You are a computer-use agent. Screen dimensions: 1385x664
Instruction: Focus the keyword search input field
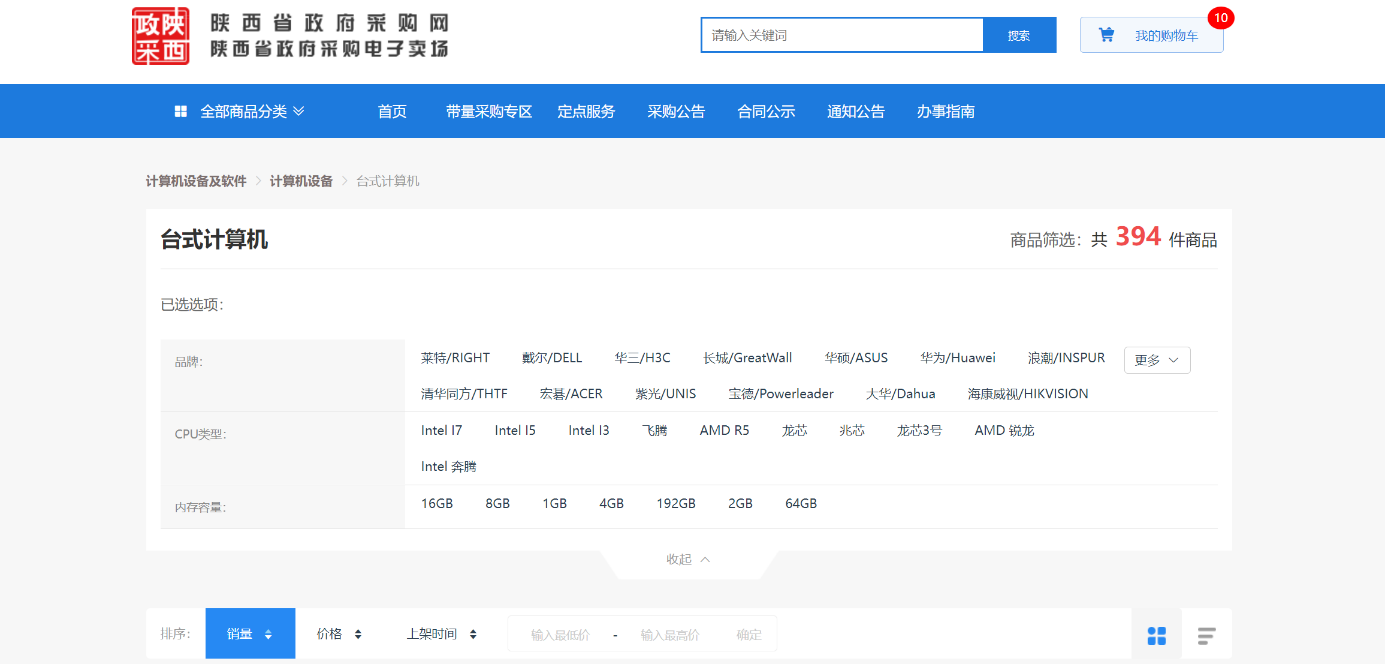842,35
